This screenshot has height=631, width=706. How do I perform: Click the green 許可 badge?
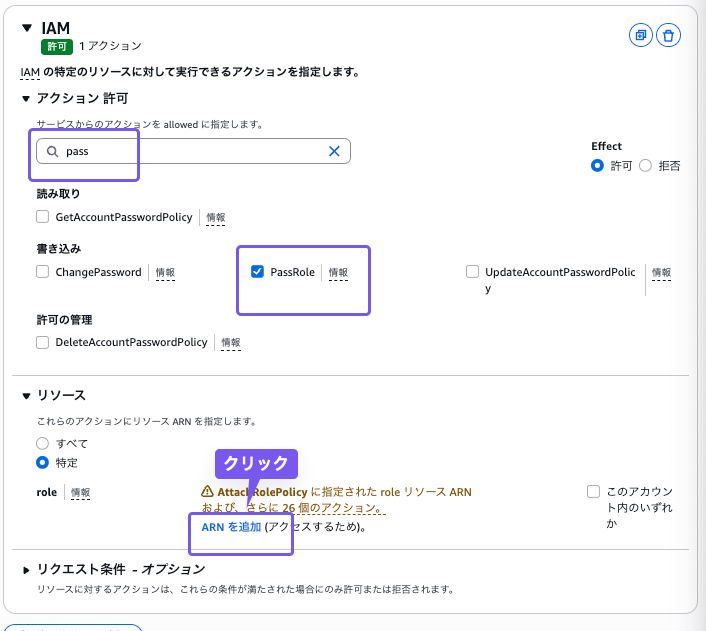pos(57,46)
